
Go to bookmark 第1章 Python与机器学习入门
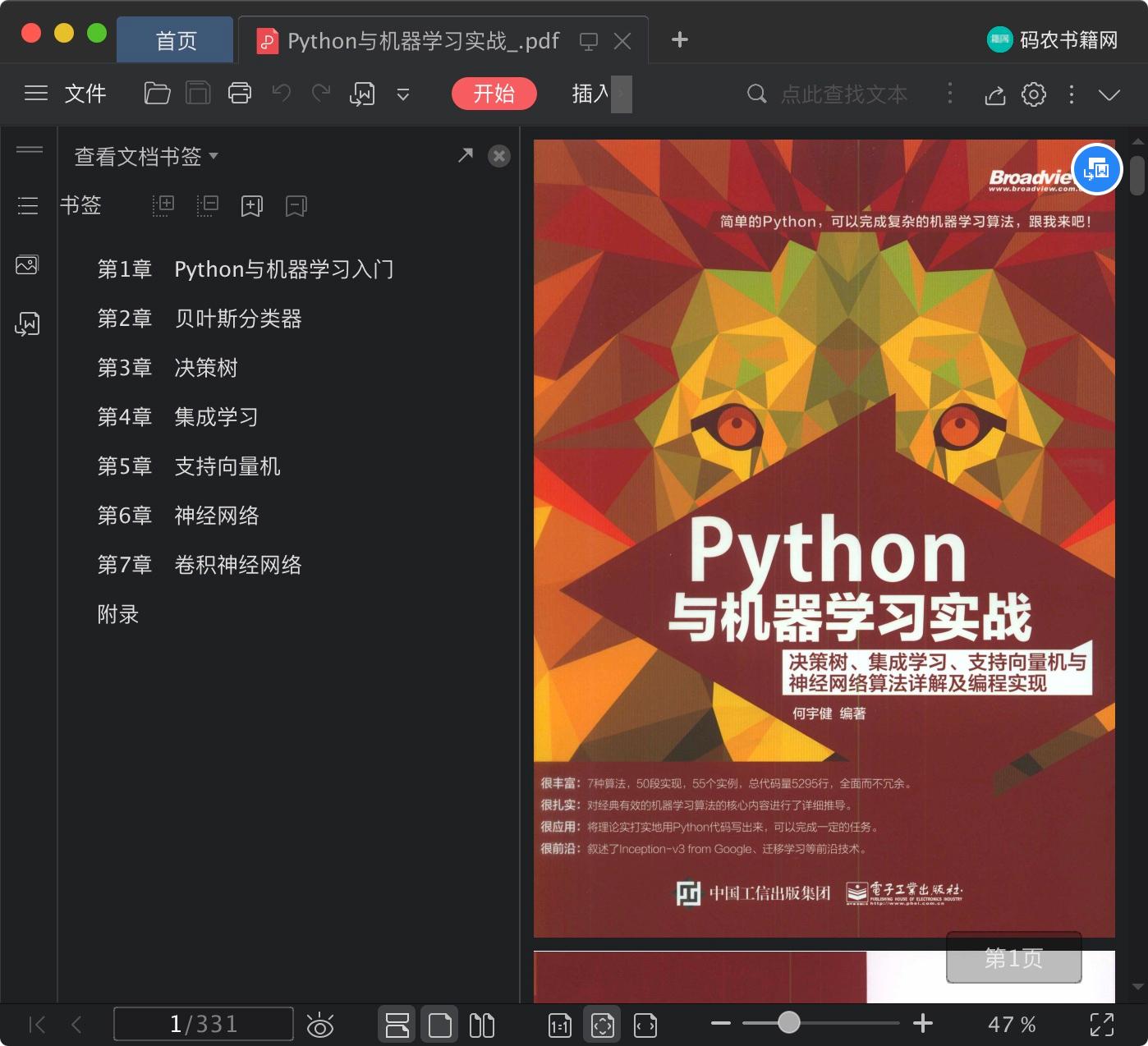click(x=246, y=269)
